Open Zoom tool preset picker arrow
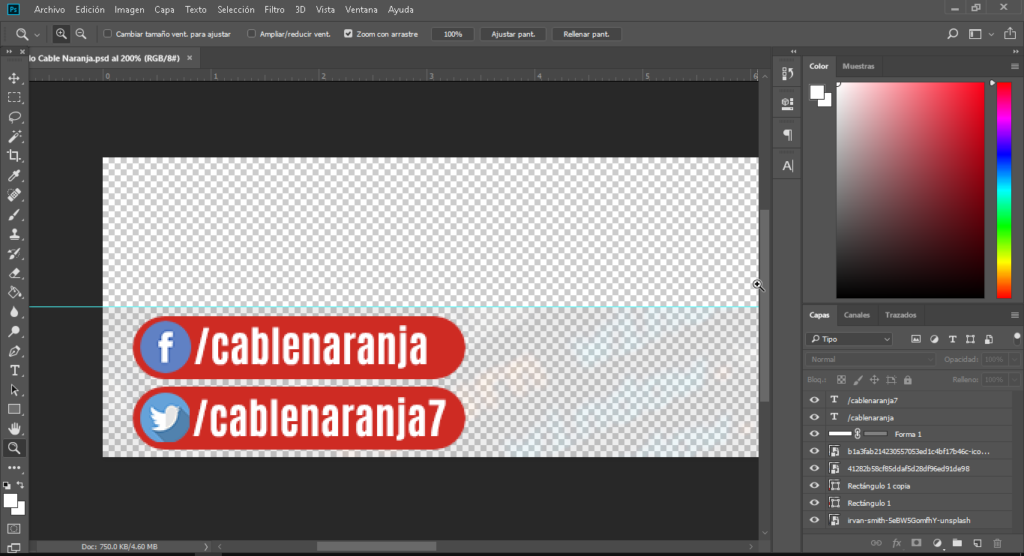 click(x=37, y=35)
